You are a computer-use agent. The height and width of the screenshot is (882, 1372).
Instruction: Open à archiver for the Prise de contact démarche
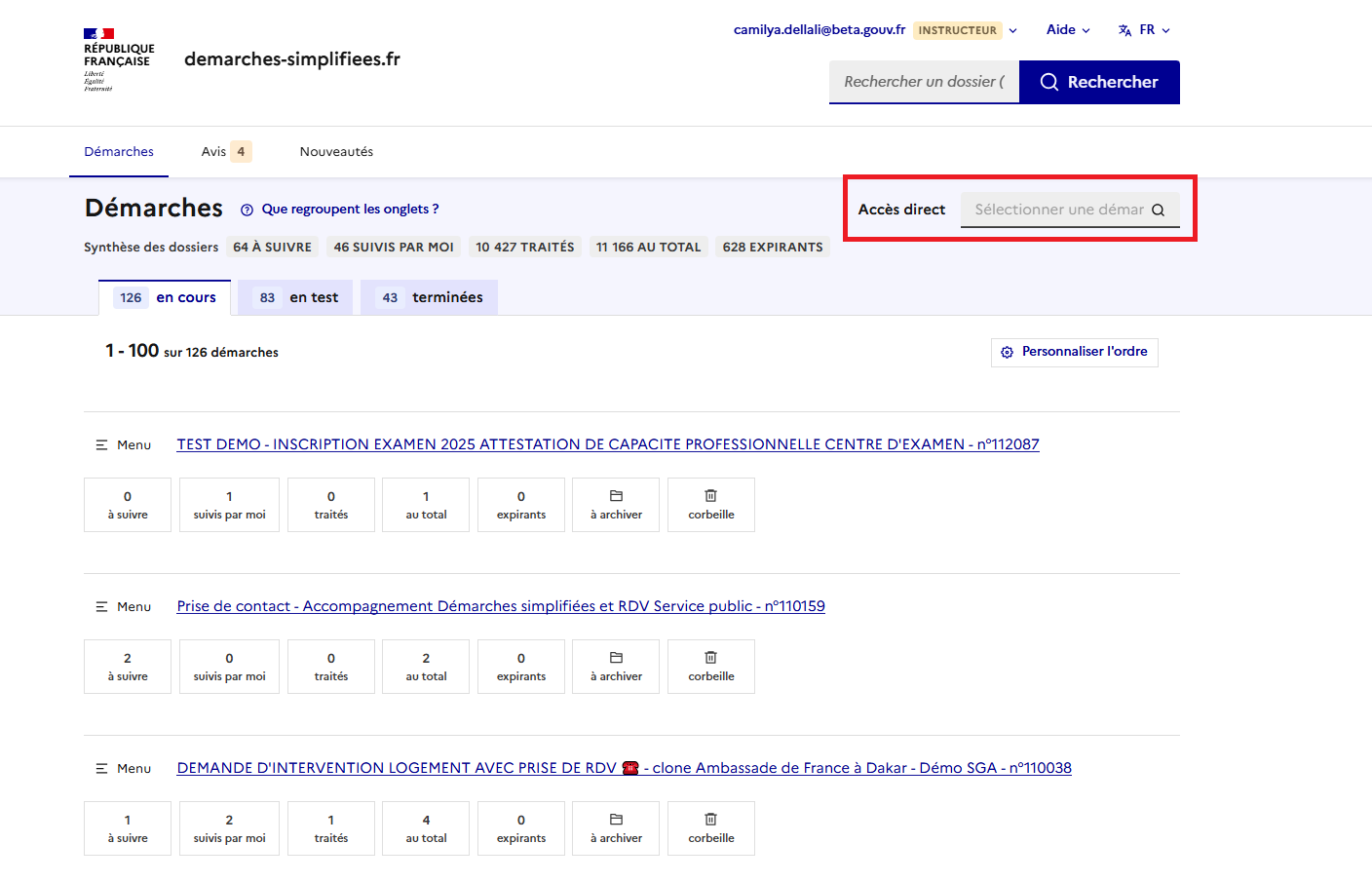[x=615, y=667]
